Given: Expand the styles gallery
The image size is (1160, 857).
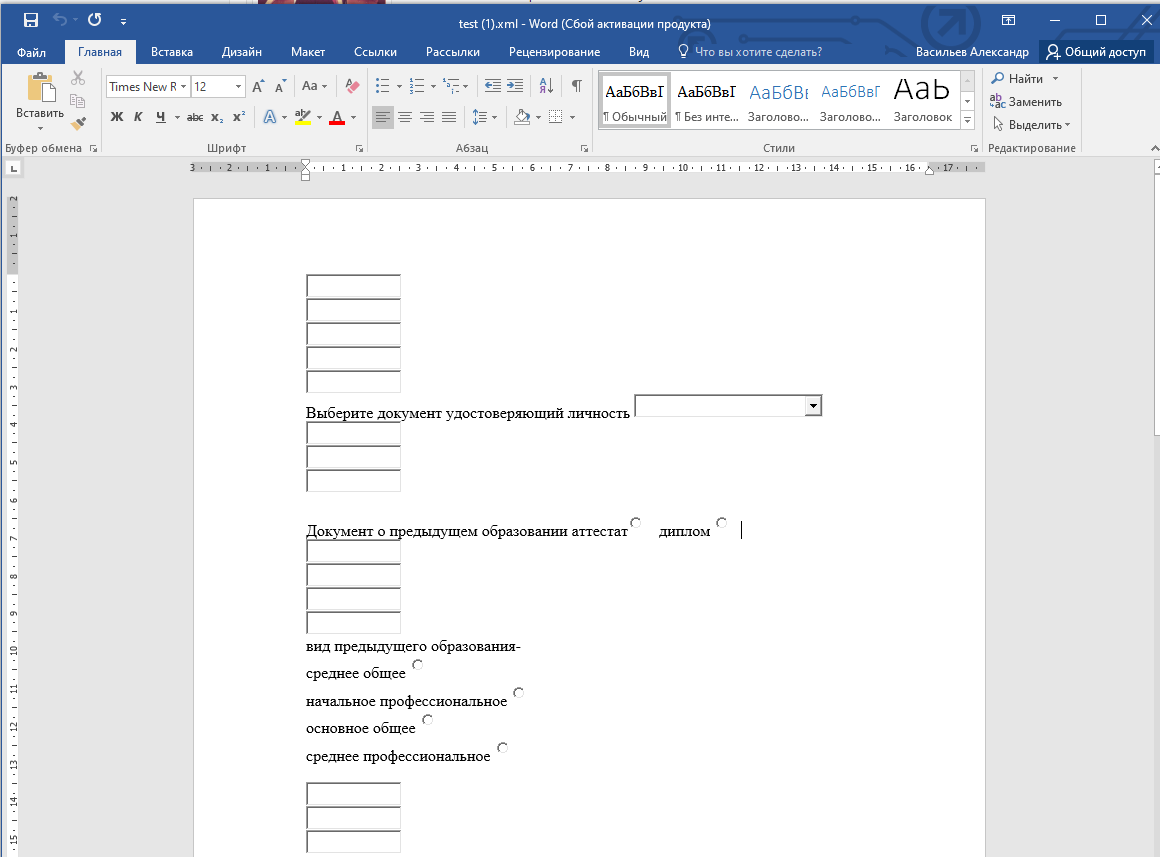Looking at the screenshot, I should (x=968, y=119).
